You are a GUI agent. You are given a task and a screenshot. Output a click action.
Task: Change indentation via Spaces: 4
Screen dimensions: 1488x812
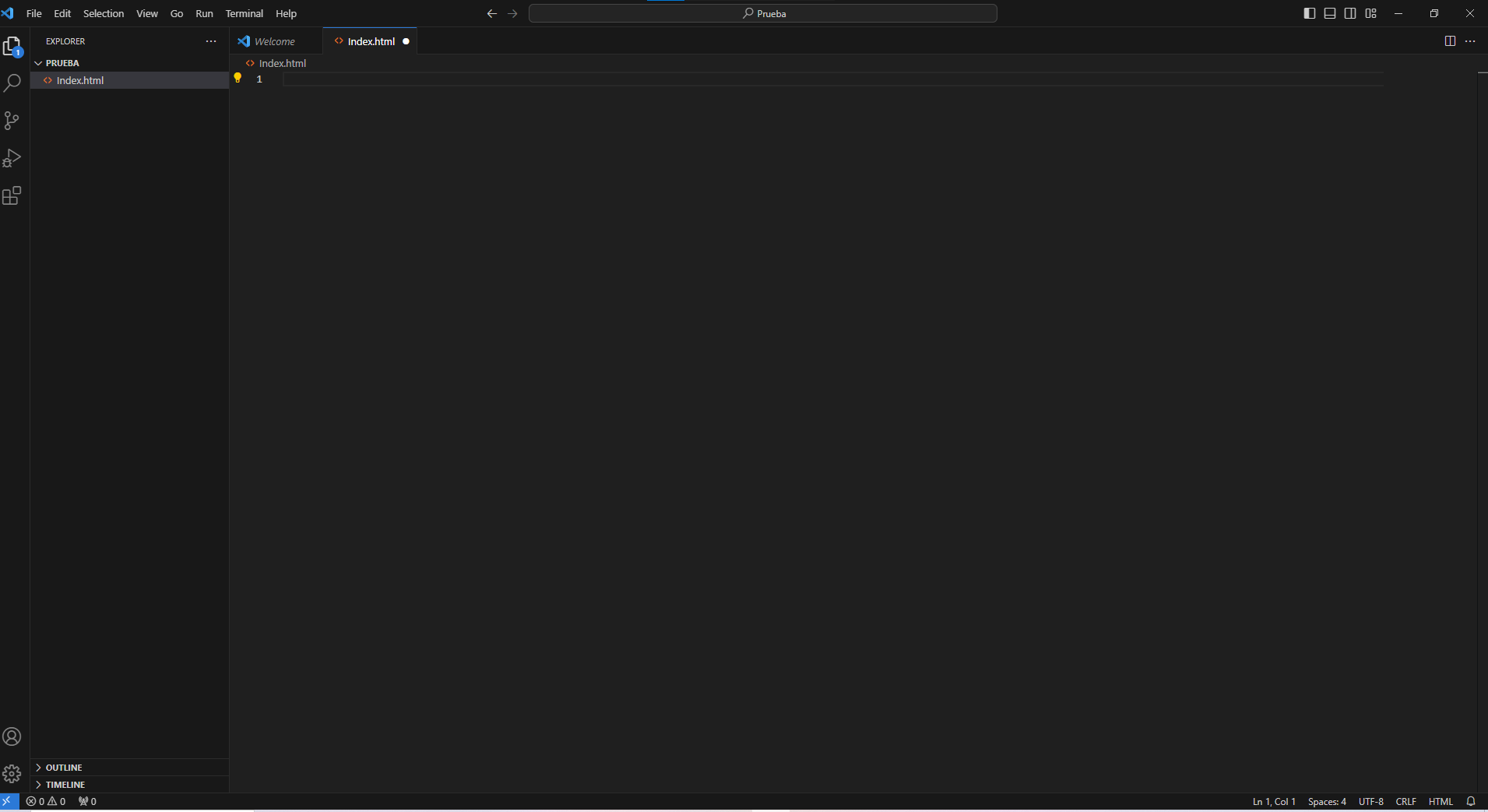pyautogui.click(x=1327, y=801)
